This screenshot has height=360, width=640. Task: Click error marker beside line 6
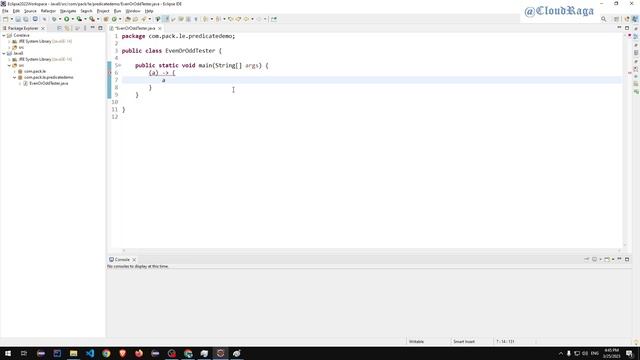coord(109,73)
